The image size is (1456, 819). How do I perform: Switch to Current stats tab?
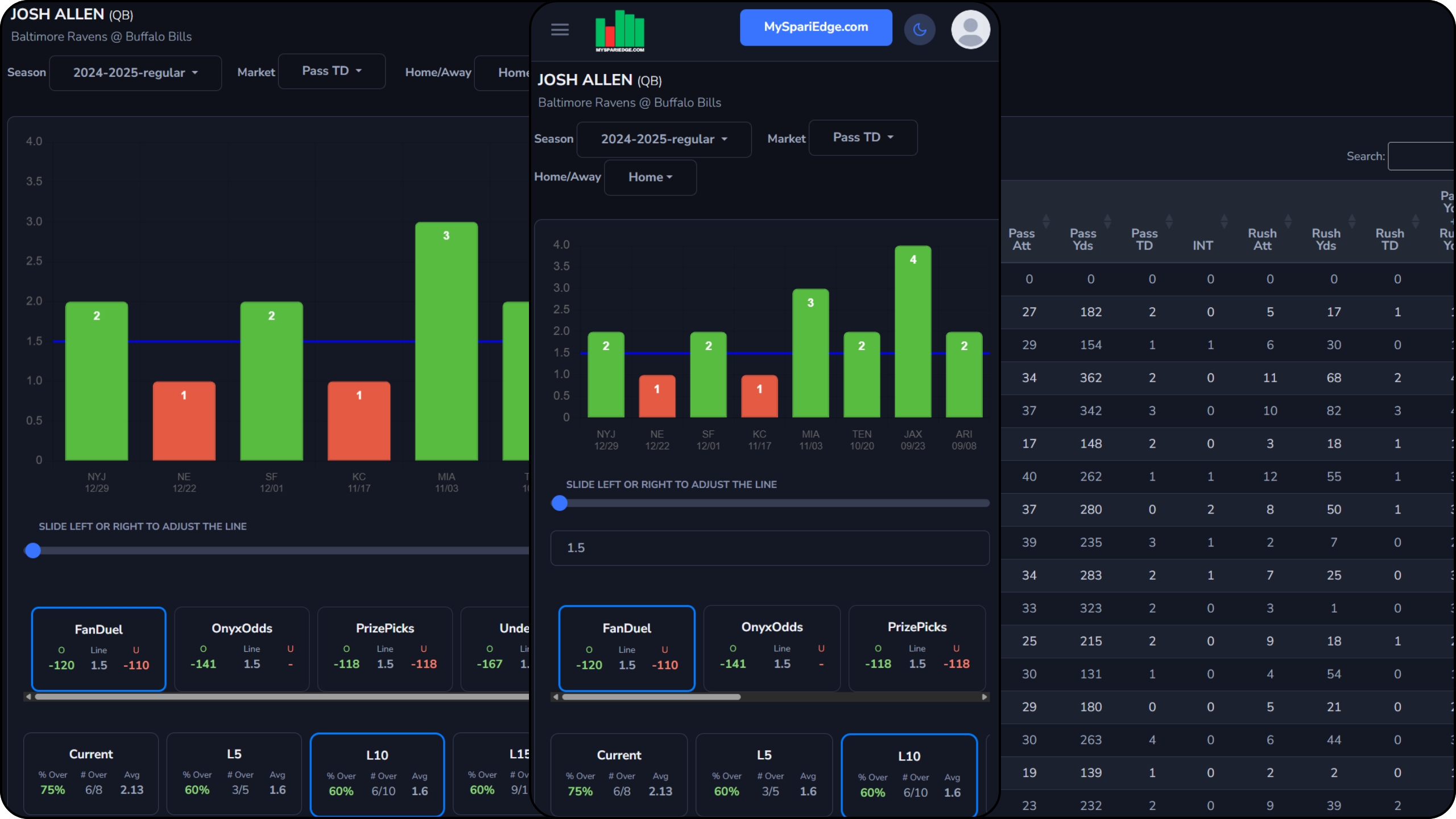tap(619, 773)
